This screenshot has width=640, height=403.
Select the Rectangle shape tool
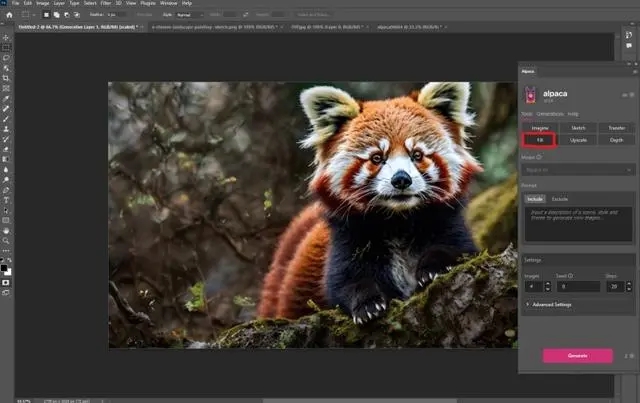pos(6,220)
